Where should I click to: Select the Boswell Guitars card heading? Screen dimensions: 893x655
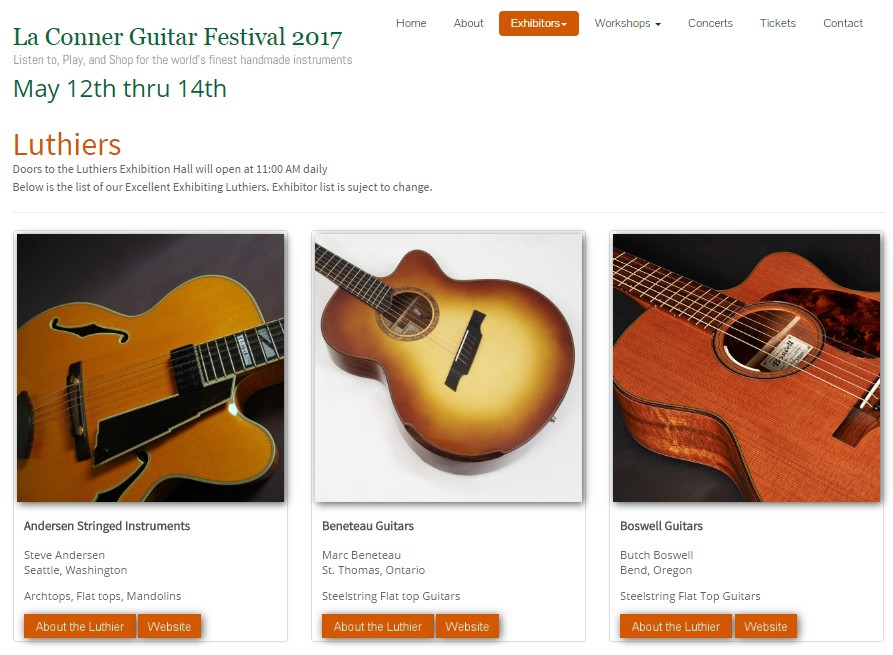click(x=661, y=526)
